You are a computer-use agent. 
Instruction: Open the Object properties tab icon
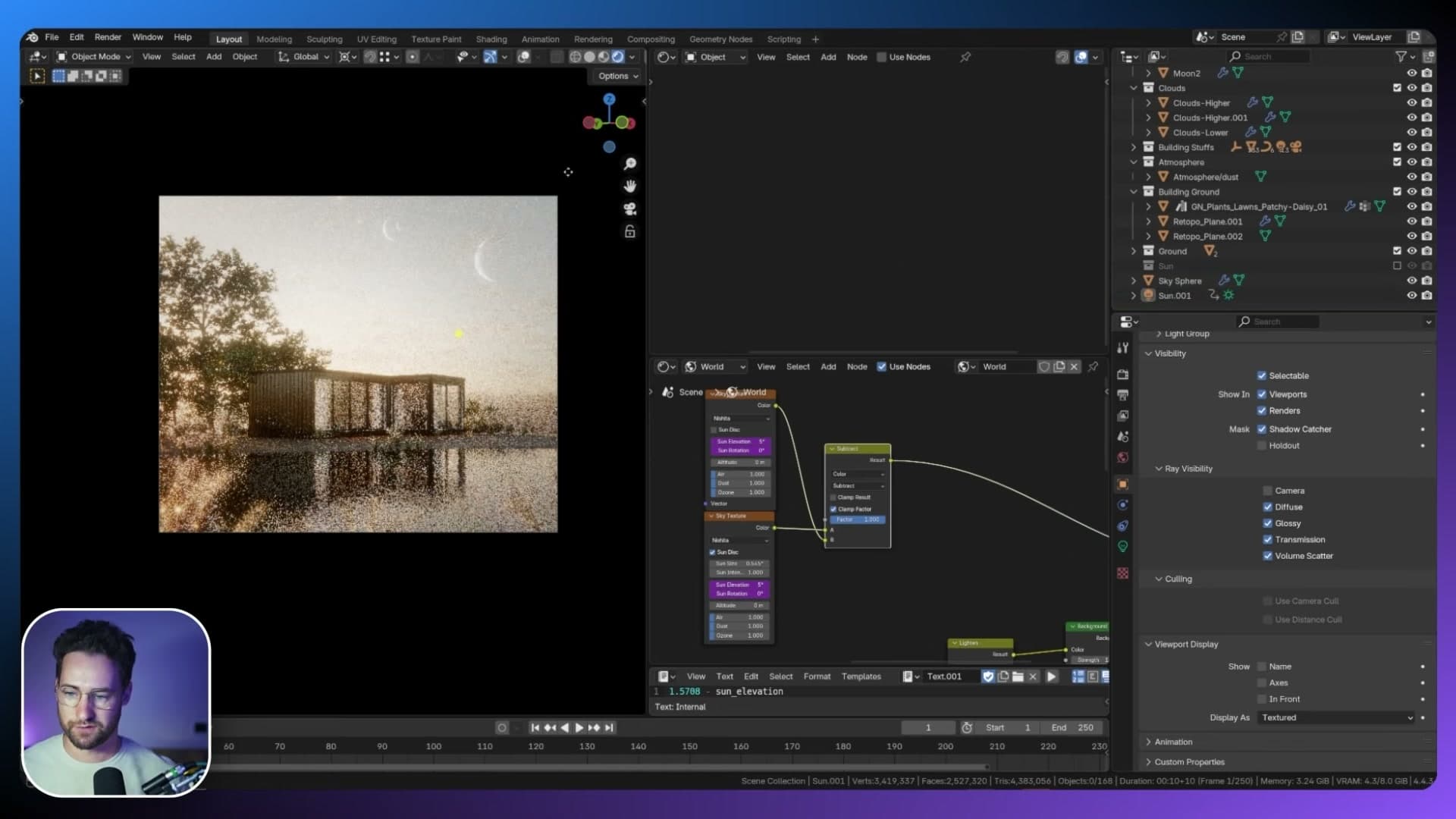coord(1122,485)
